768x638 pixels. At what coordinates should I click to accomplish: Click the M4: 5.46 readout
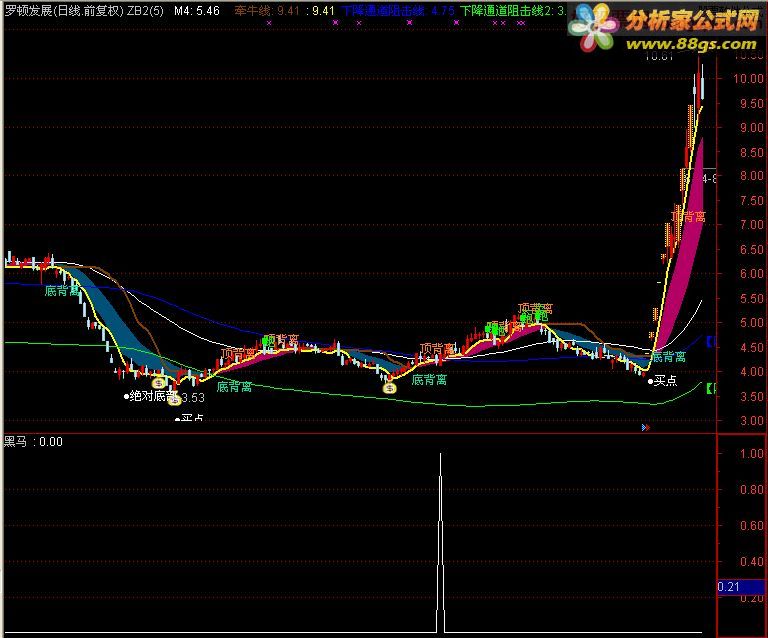tap(197, 11)
